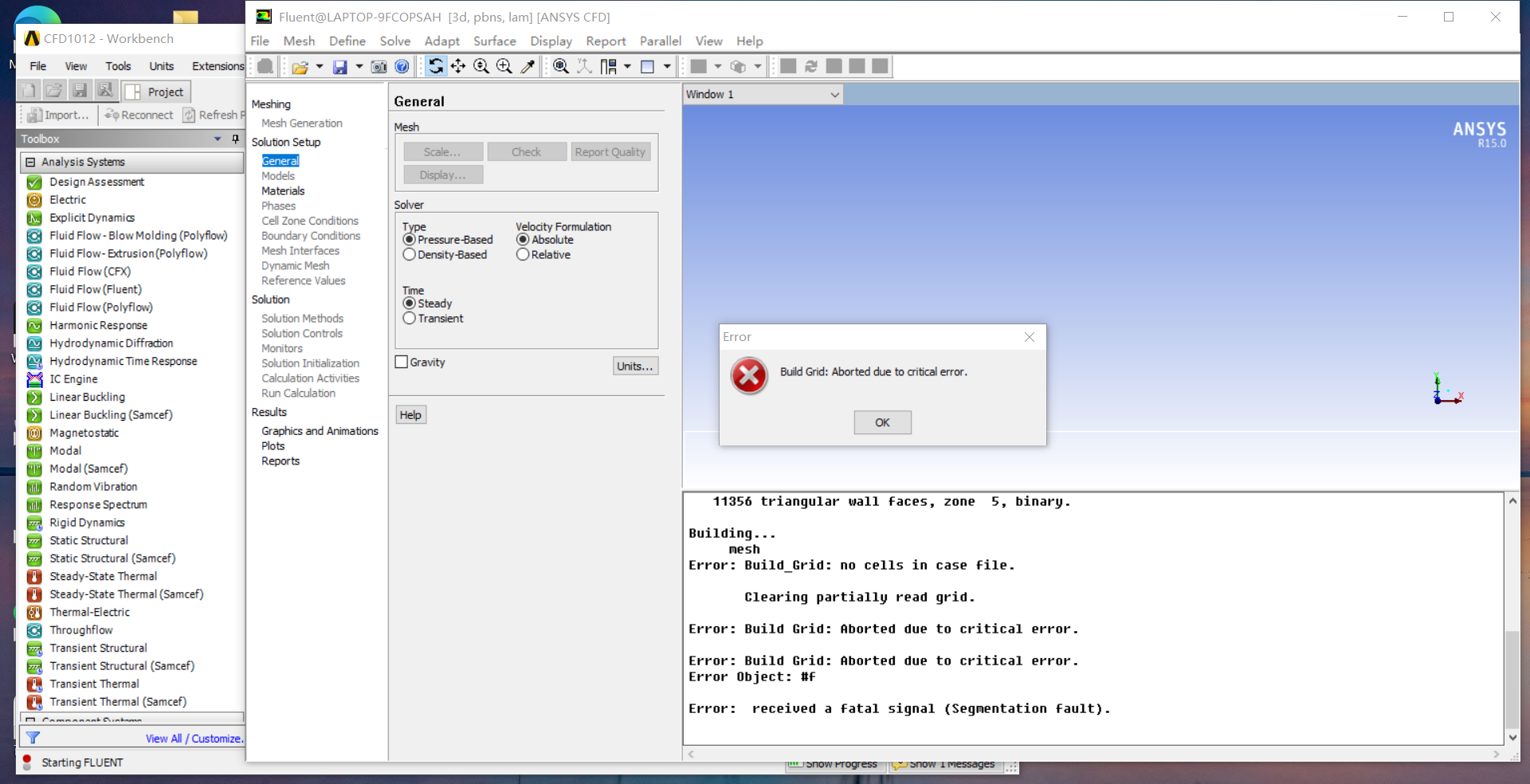The height and width of the screenshot is (784, 1530).
Task: Click the open folder icon in Fluent toolbar
Action: tap(300, 67)
